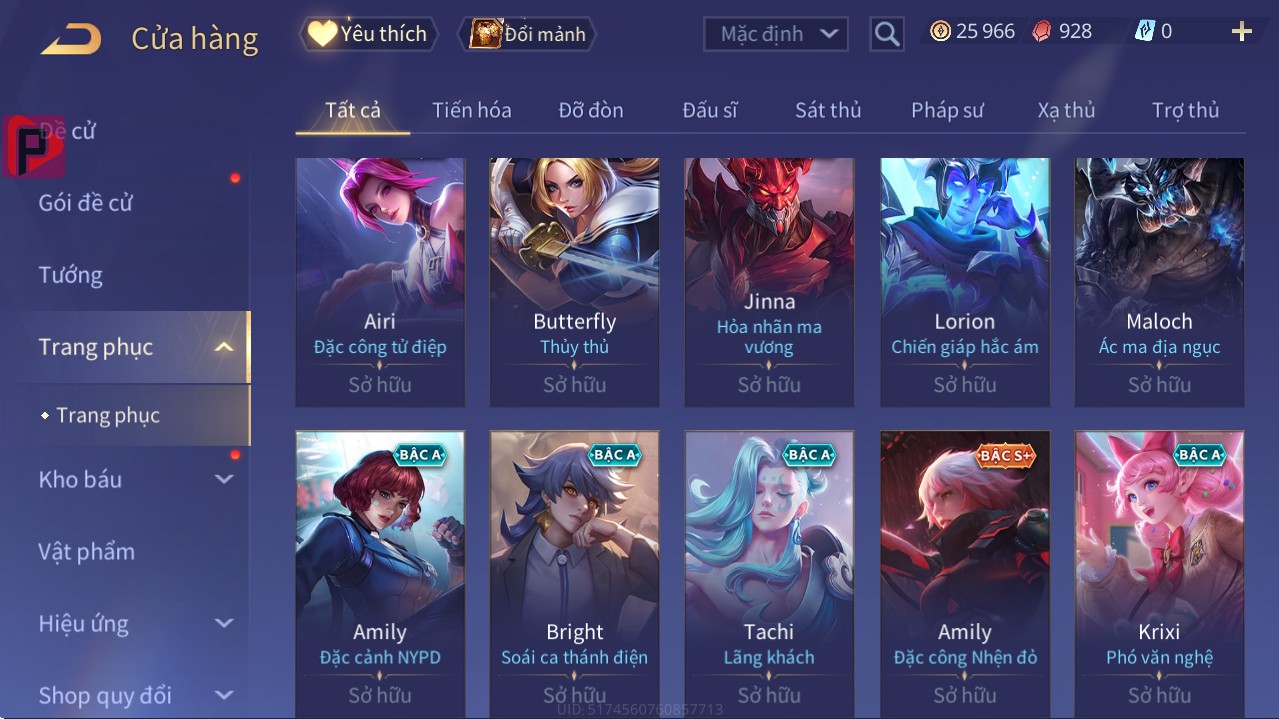1279x719 pixels.
Task: Select the Tiến hóa filter tab
Action: pos(471,110)
